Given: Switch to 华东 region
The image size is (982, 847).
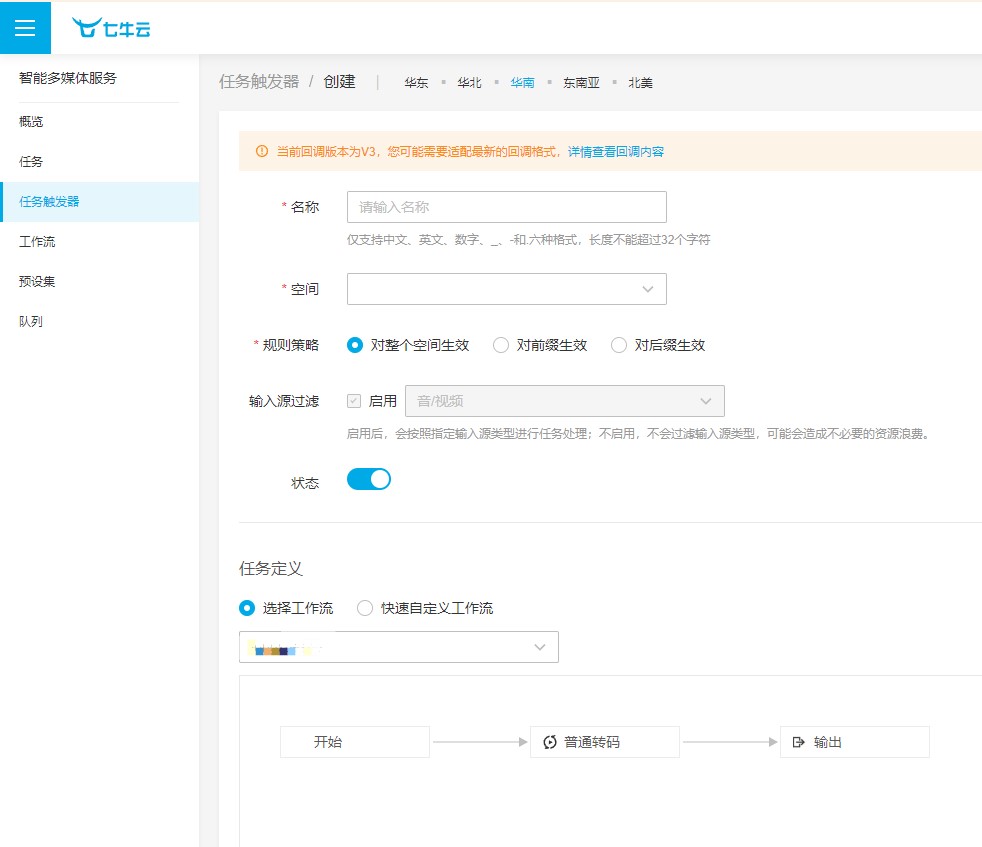Looking at the screenshot, I should (416, 83).
